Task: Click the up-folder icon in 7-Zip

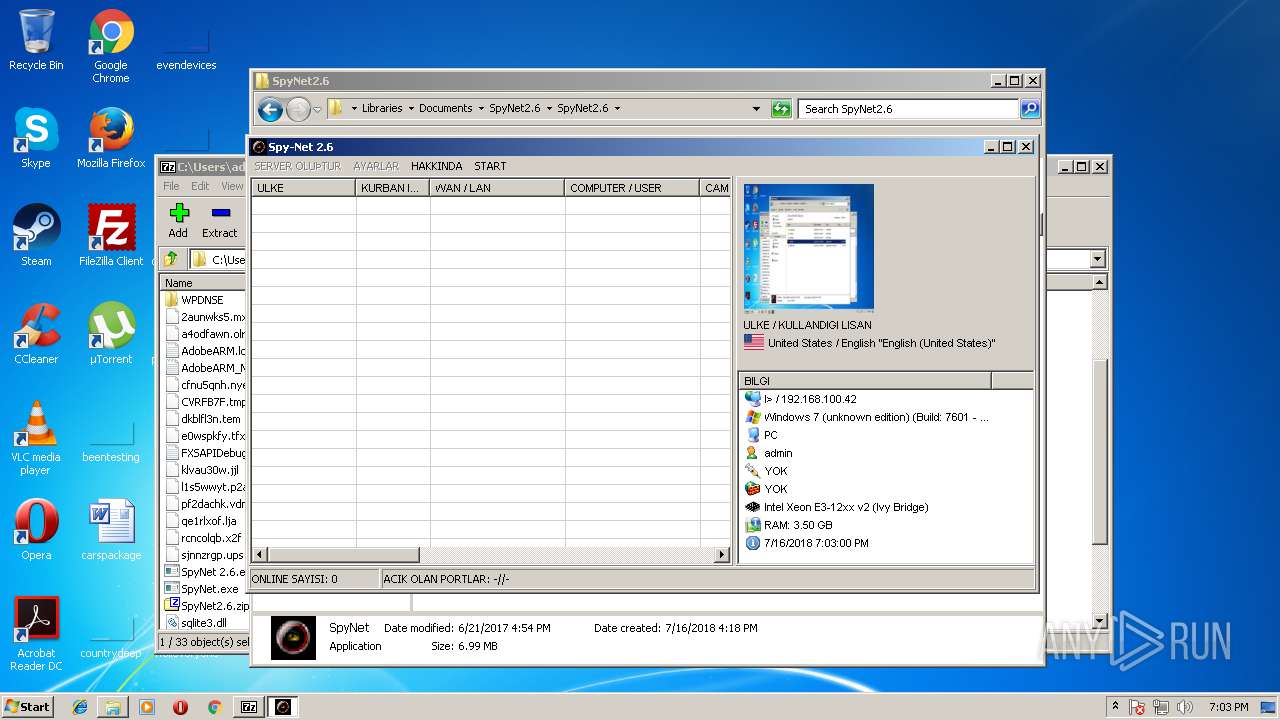Action: [x=171, y=260]
